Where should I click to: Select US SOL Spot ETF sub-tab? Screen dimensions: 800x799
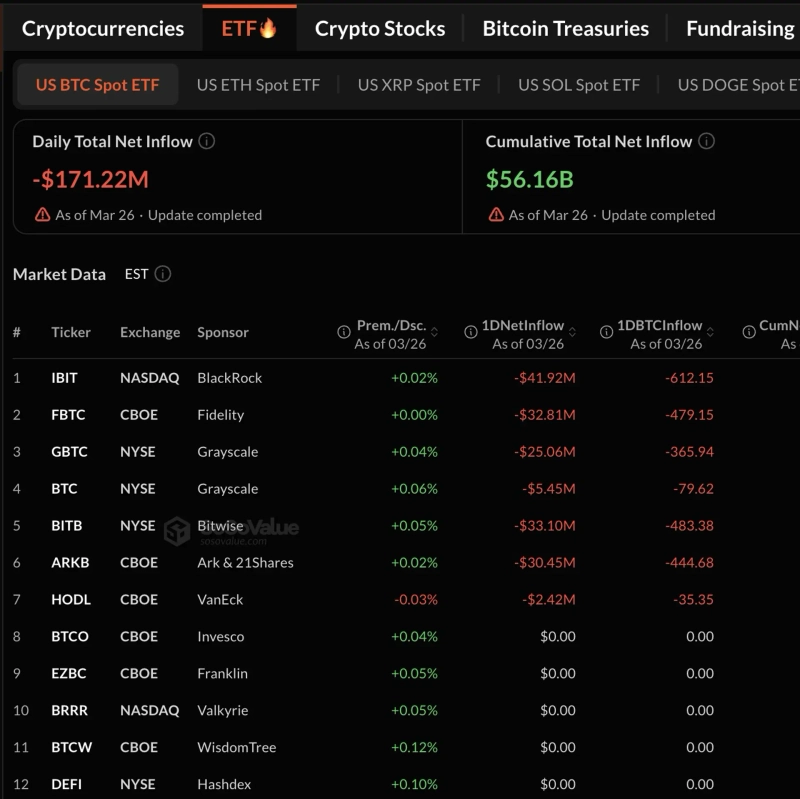click(578, 85)
